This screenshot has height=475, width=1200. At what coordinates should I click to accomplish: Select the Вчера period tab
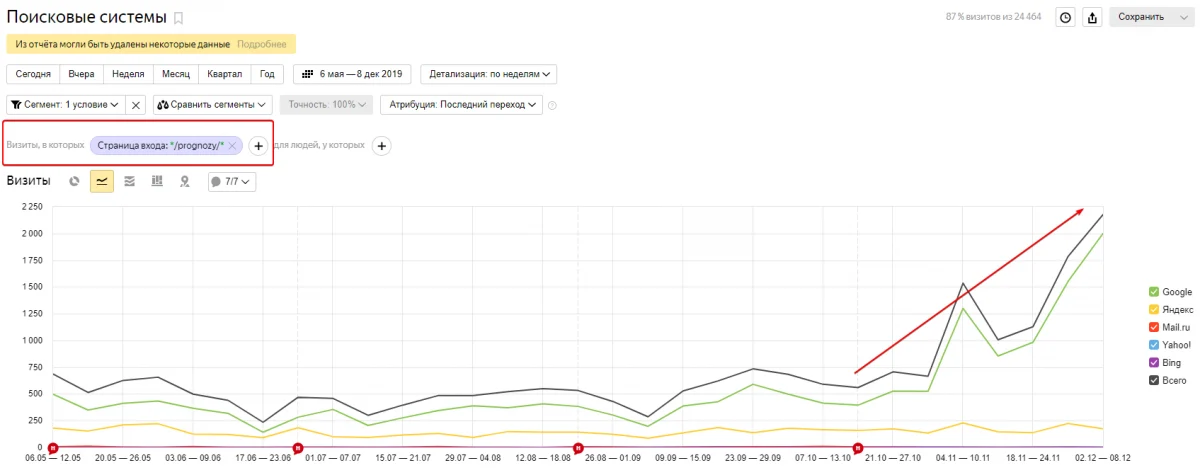point(82,74)
